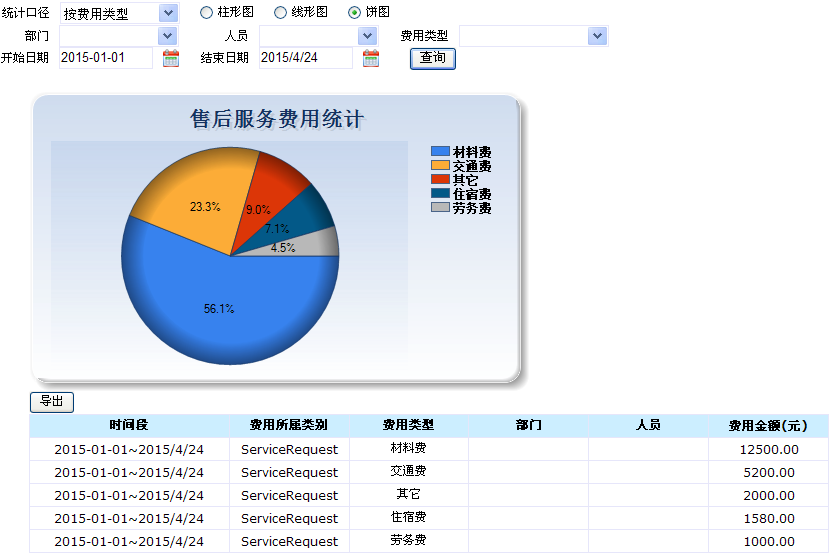The image size is (835, 558).
Task: Click the date range in the 交通费 row
Action: click(129, 472)
